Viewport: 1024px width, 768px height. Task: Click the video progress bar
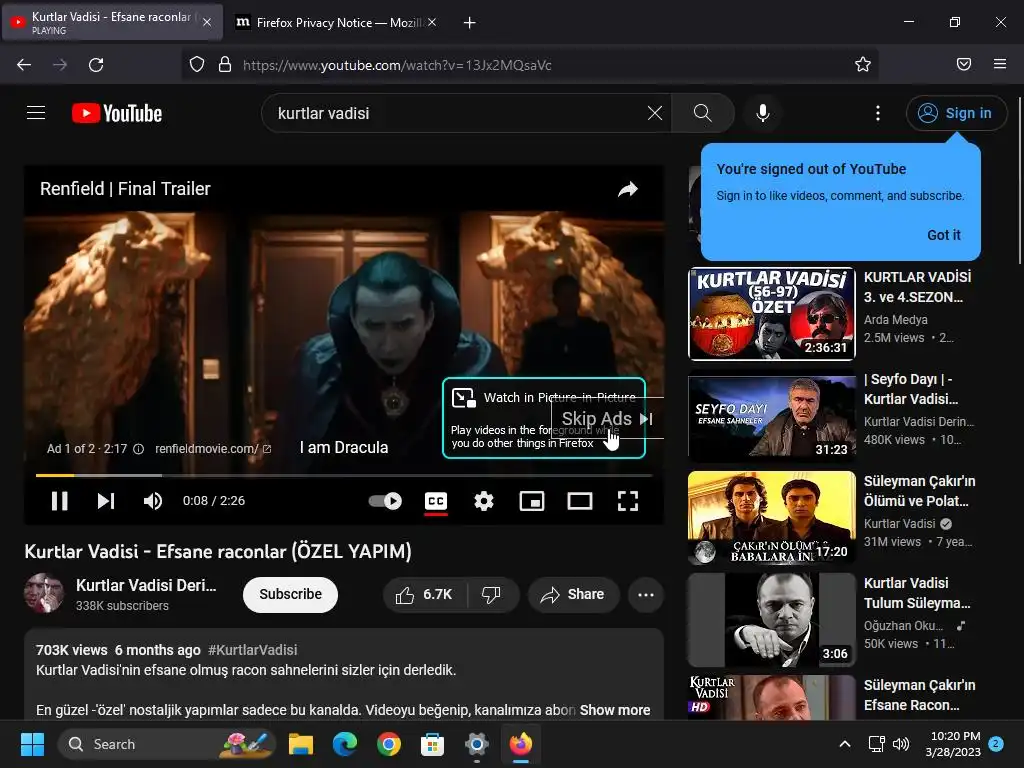click(344, 475)
